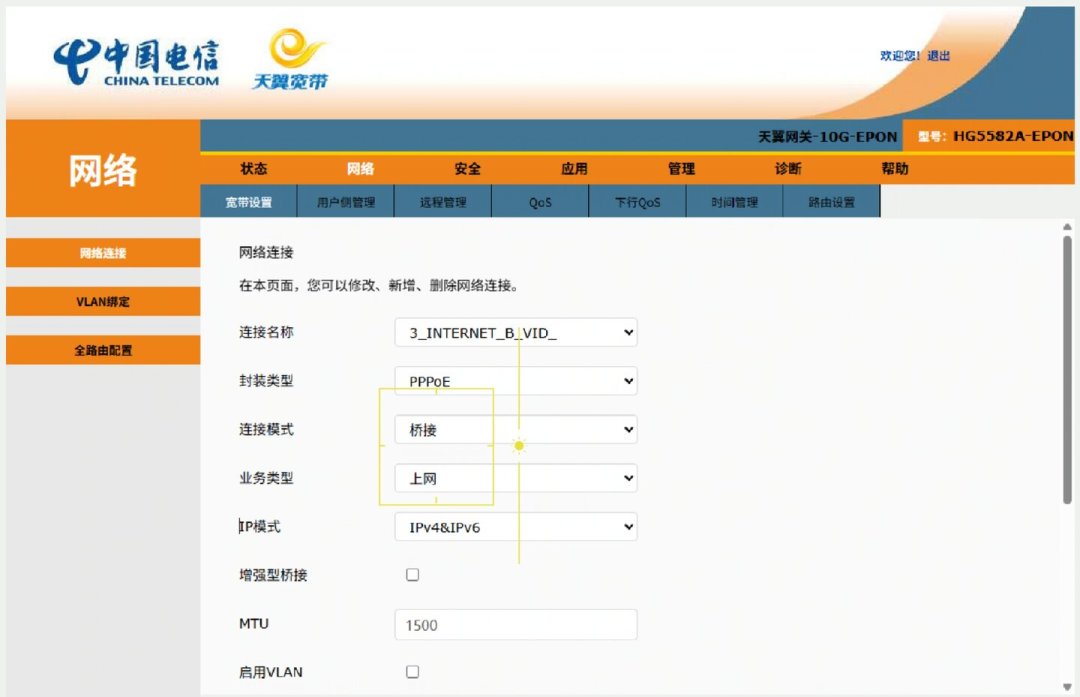Screen dimensions: 1080x697
Task: Open the 帮助 main menu
Action: tap(895, 169)
